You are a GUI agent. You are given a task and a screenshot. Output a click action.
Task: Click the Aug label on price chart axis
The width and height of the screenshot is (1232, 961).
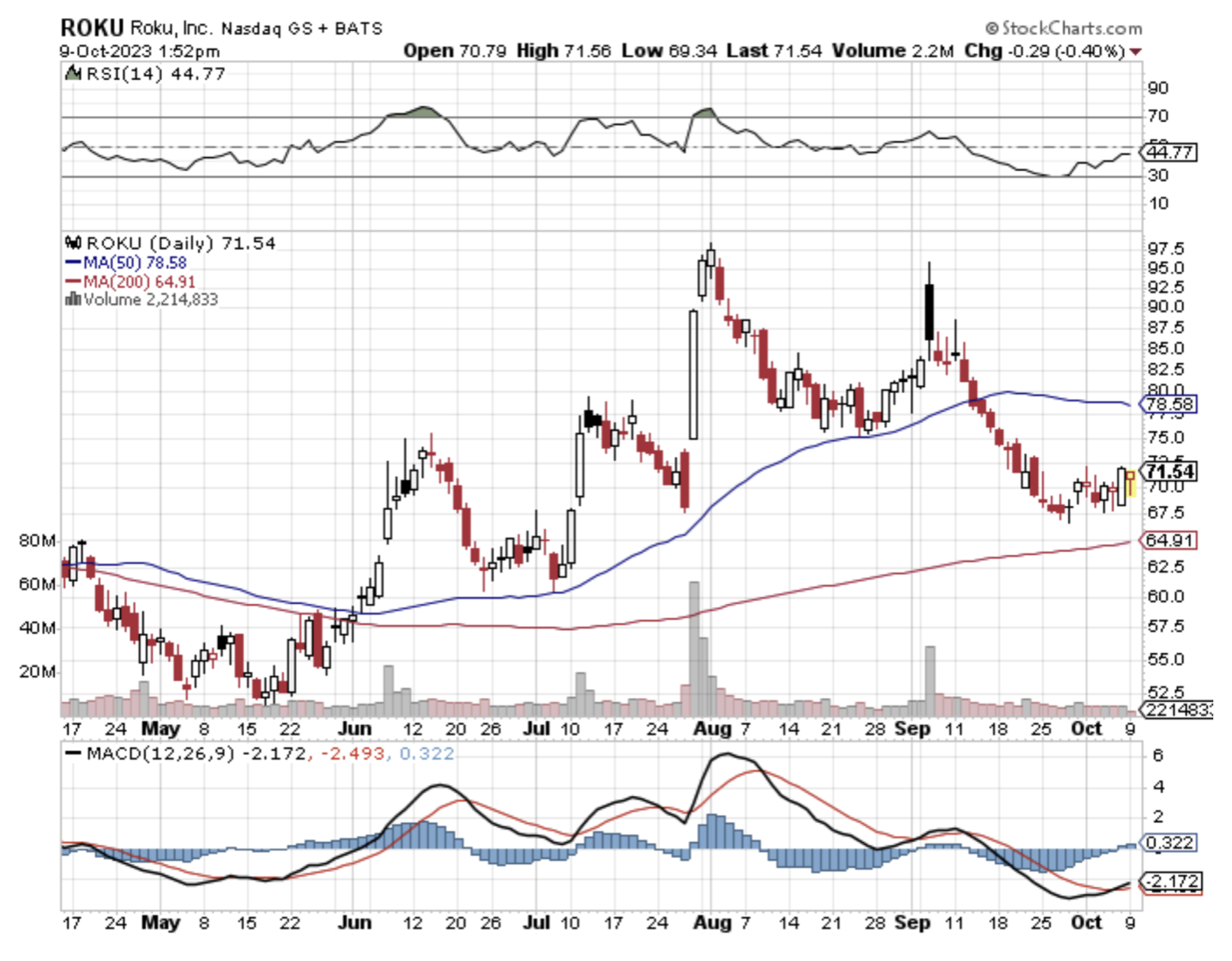click(x=712, y=729)
